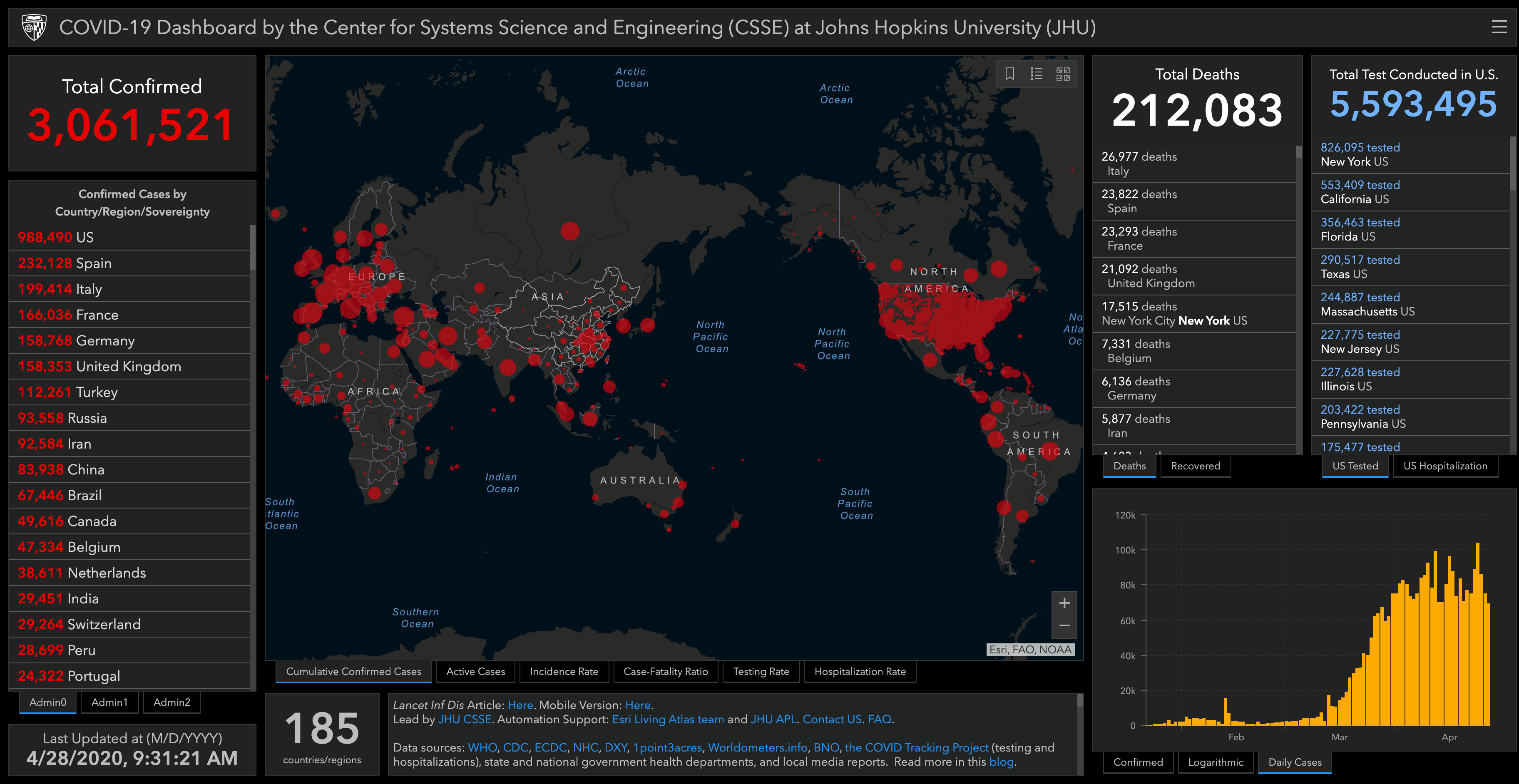Open the Lancet article Here link
Screen dimensions: 1519x784
coord(520,705)
